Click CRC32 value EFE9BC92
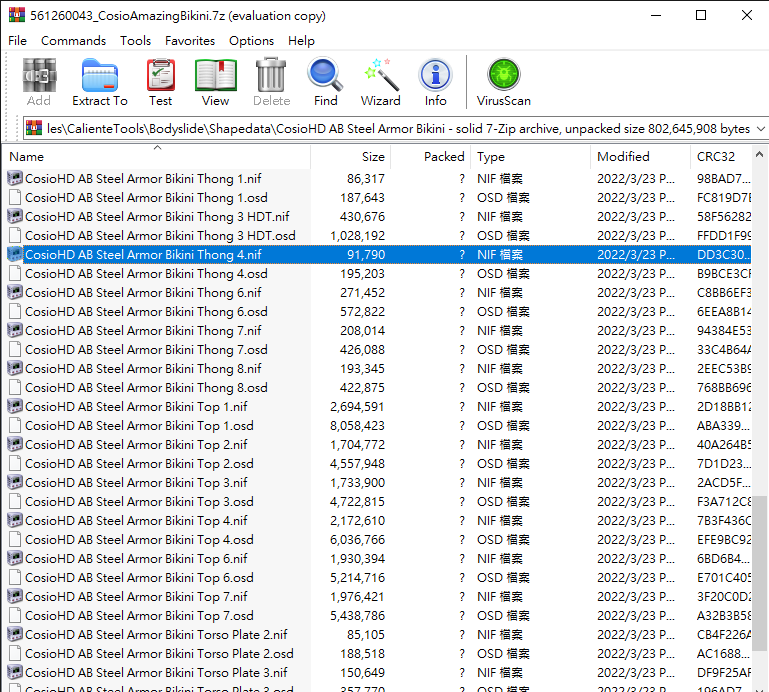Screen dimensions: 769x692 [724, 539]
